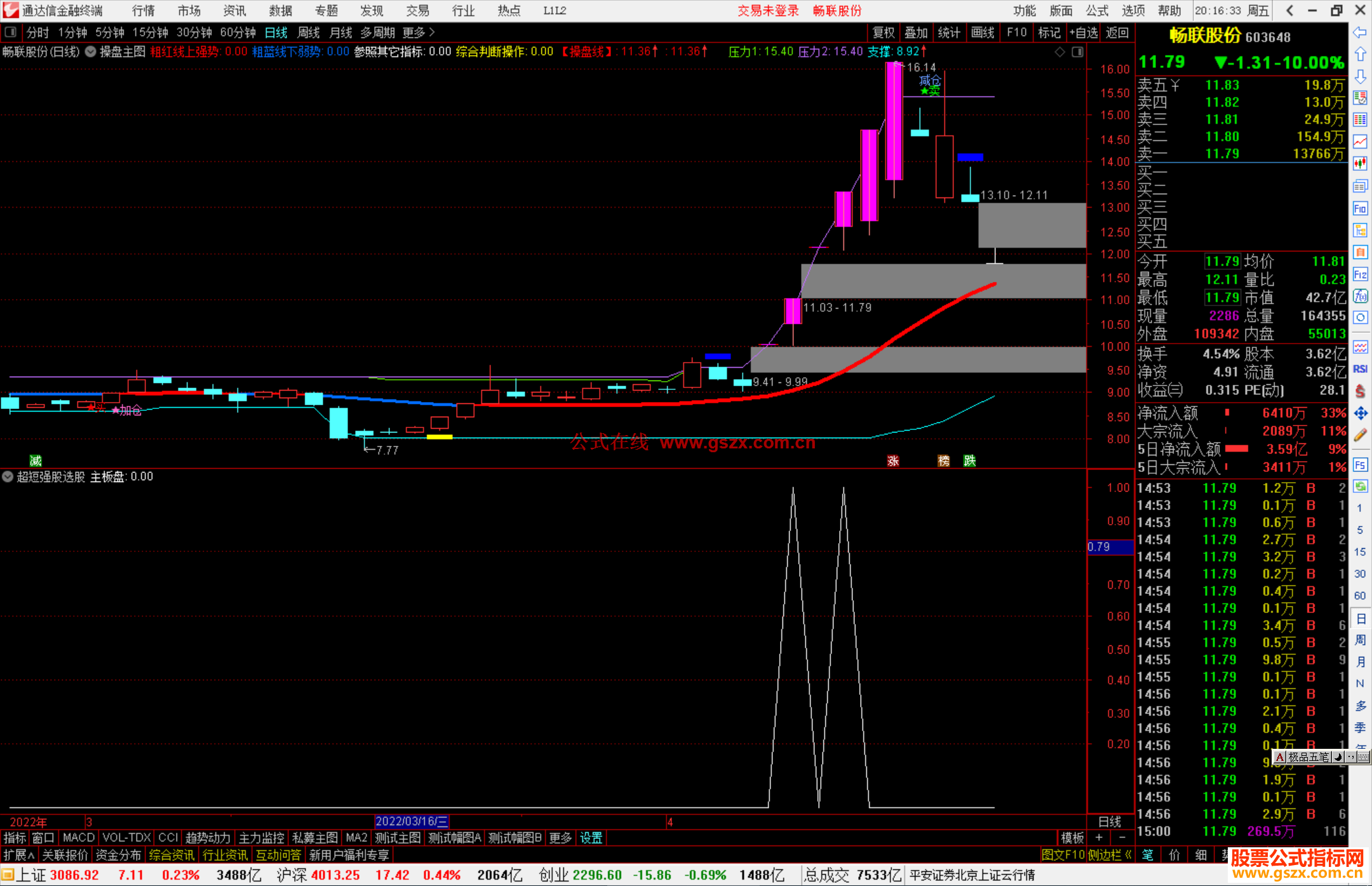Screen dimensions: 1372x886
Task: Open the 资讯 menu
Action: (234, 10)
